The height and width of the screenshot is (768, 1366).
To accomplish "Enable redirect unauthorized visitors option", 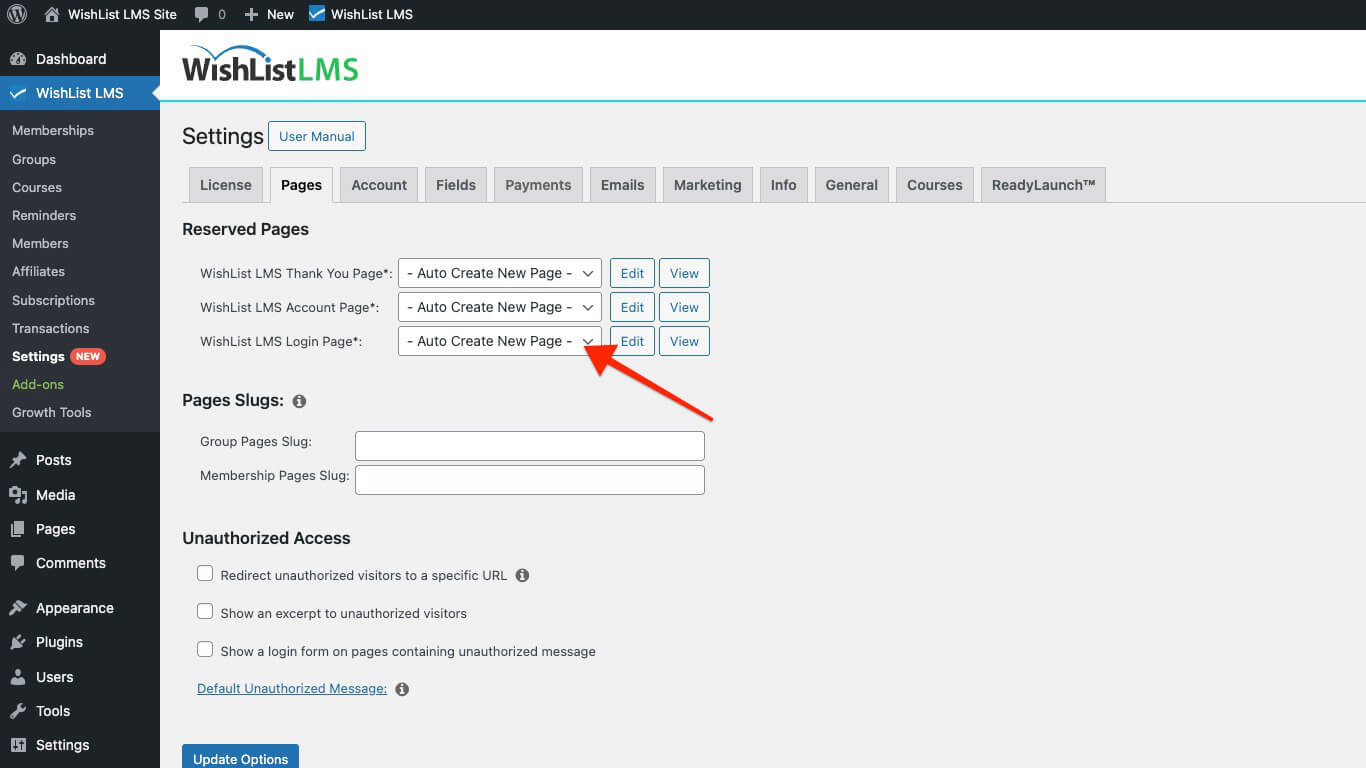I will 205,572.
